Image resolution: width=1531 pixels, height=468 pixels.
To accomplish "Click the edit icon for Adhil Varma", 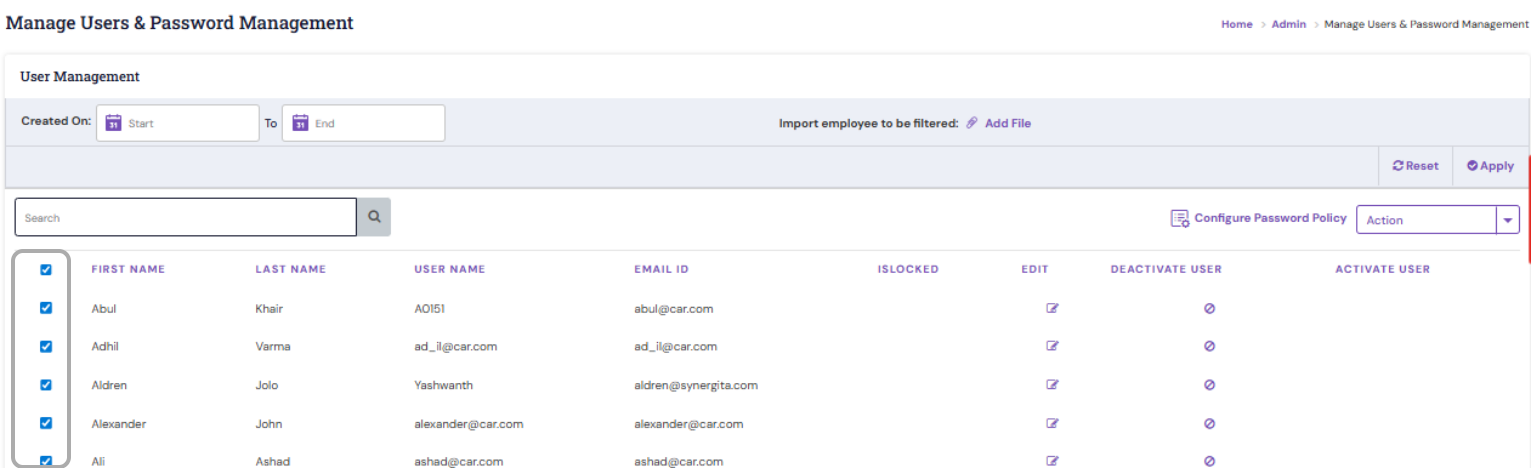I will [1052, 346].
